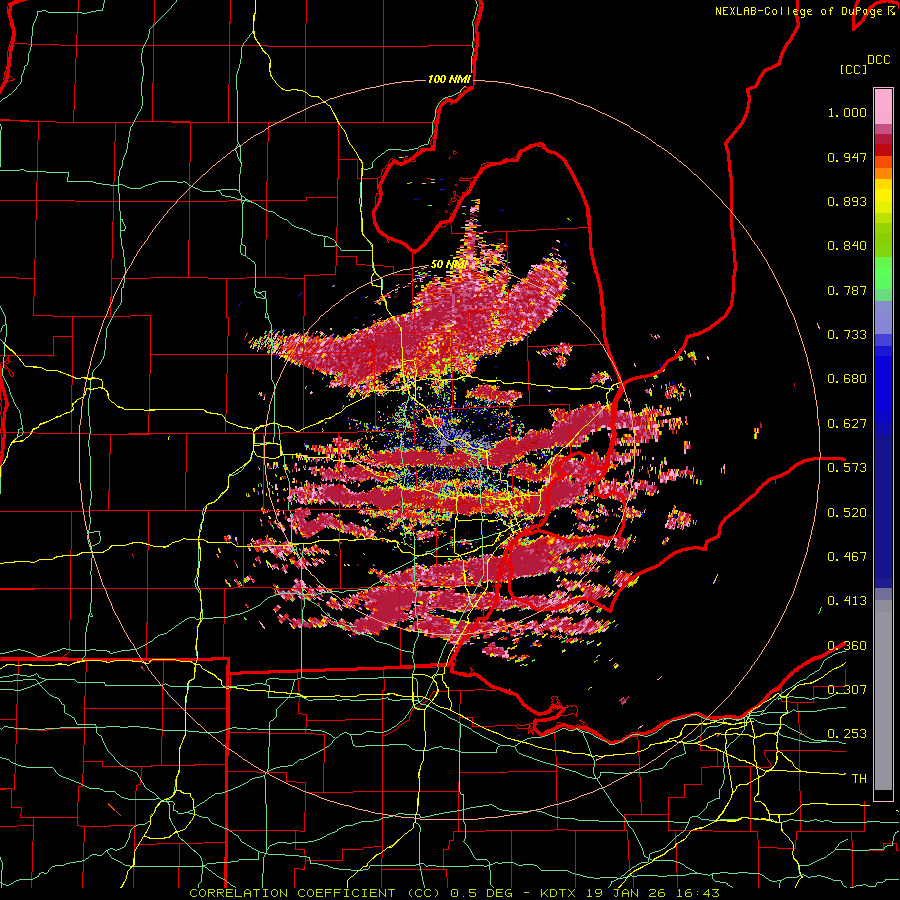Image resolution: width=900 pixels, height=900 pixels.
Task: Click the DCC legend title
Action: click(878, 60)
